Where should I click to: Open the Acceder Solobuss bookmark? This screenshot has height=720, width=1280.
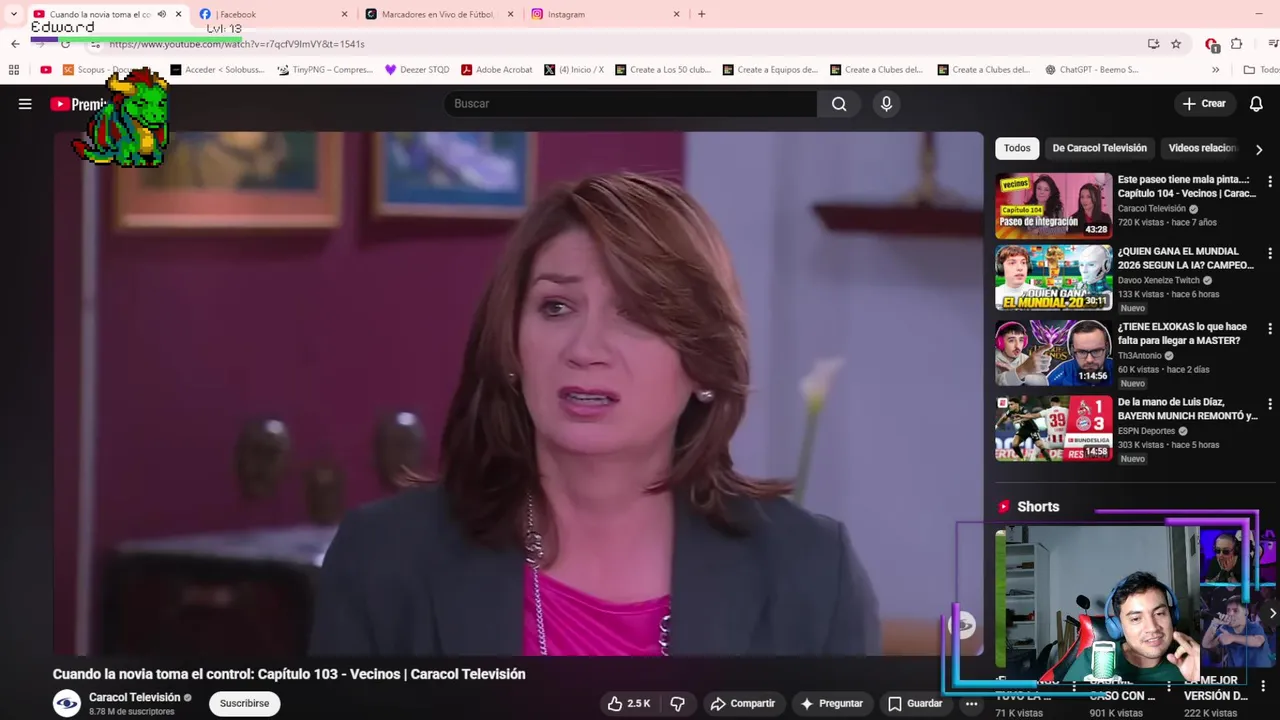point(217,70)
